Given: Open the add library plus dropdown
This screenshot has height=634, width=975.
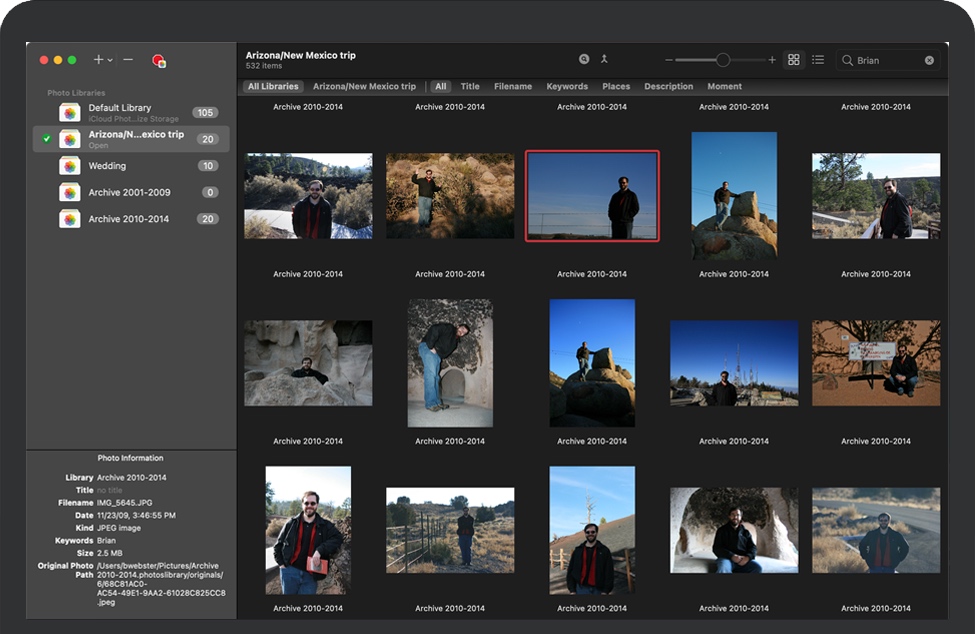Looking at the screenshot, I should pos(102,60).
